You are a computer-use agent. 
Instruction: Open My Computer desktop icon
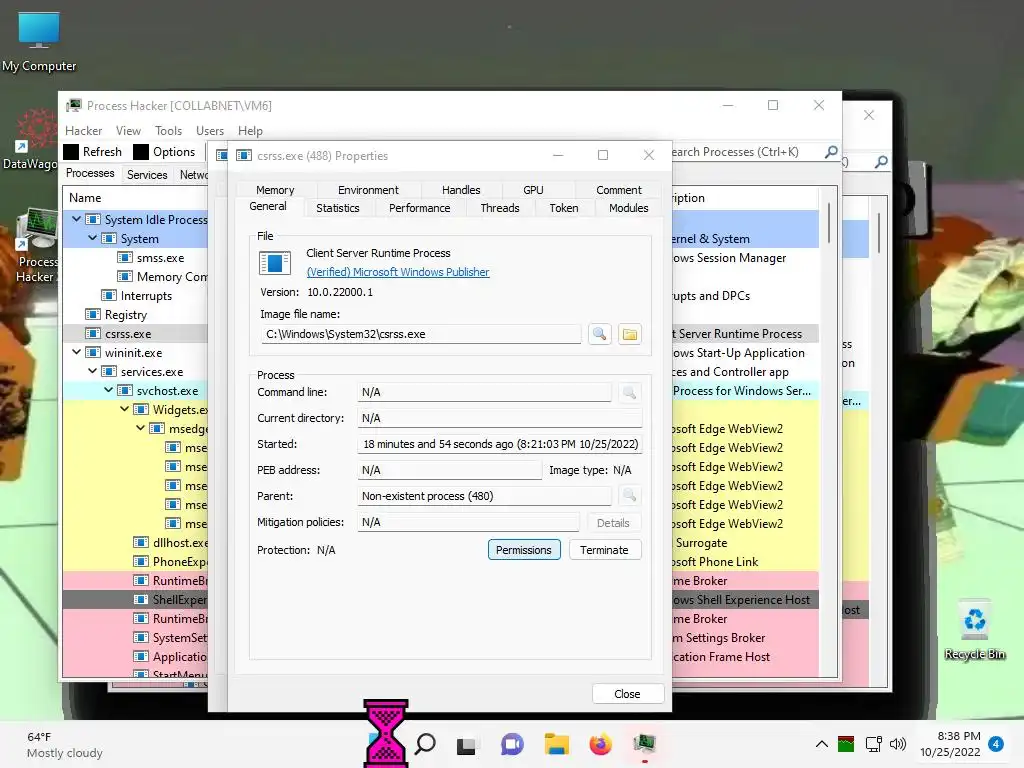39,41
